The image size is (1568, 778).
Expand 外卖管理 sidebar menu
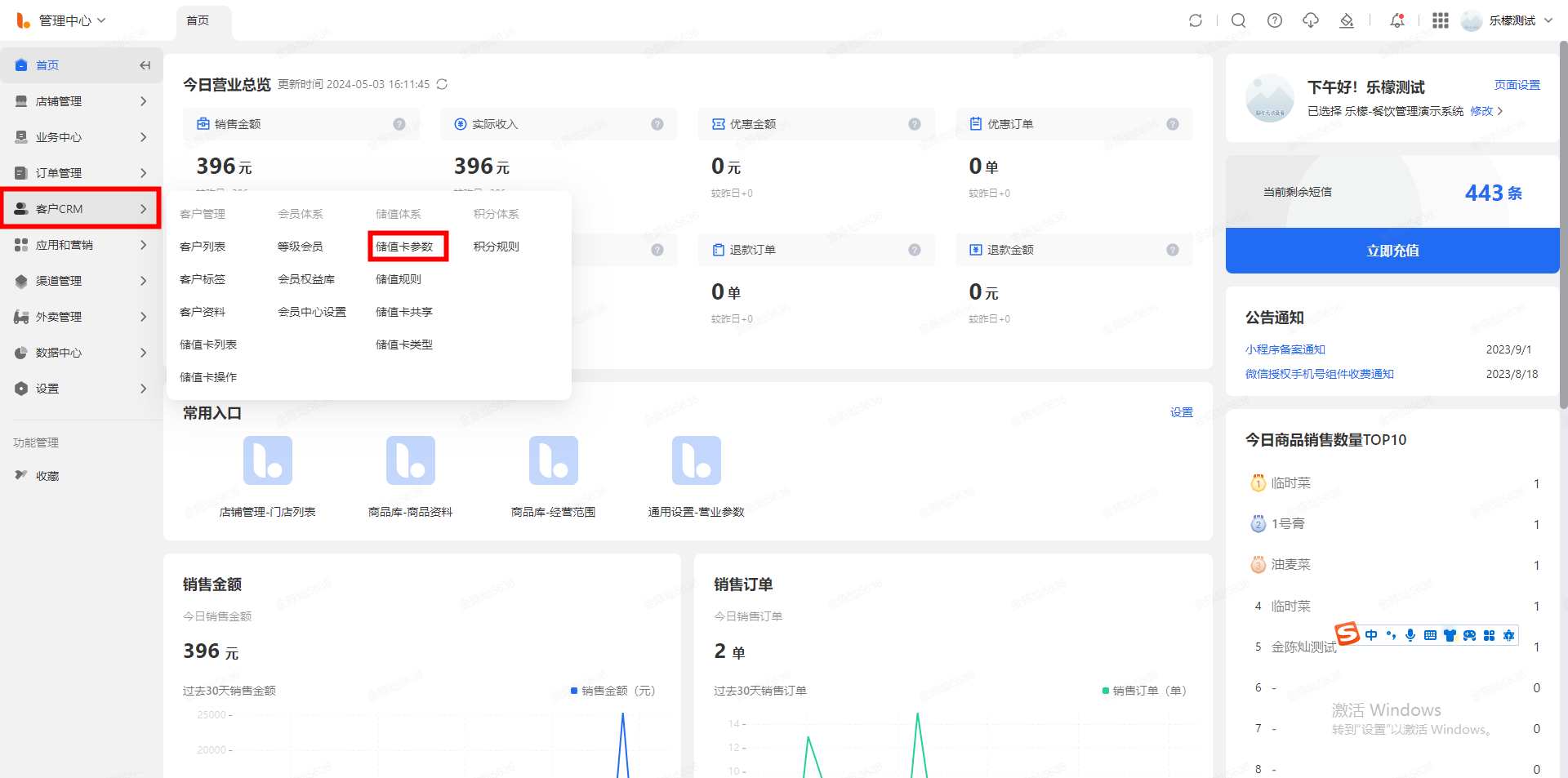coord(82,317)
